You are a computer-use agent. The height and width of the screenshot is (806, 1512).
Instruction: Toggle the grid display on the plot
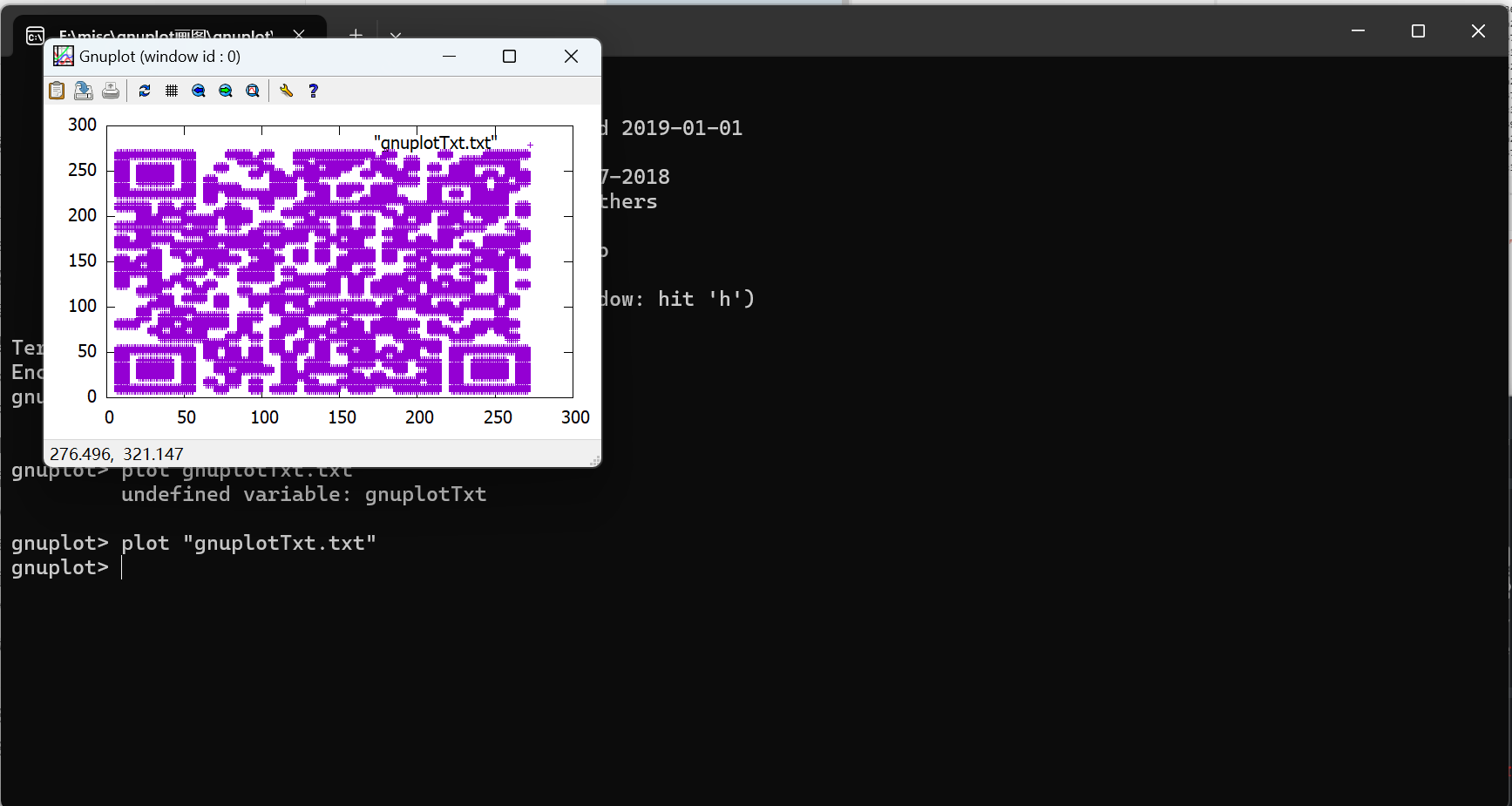172,91
